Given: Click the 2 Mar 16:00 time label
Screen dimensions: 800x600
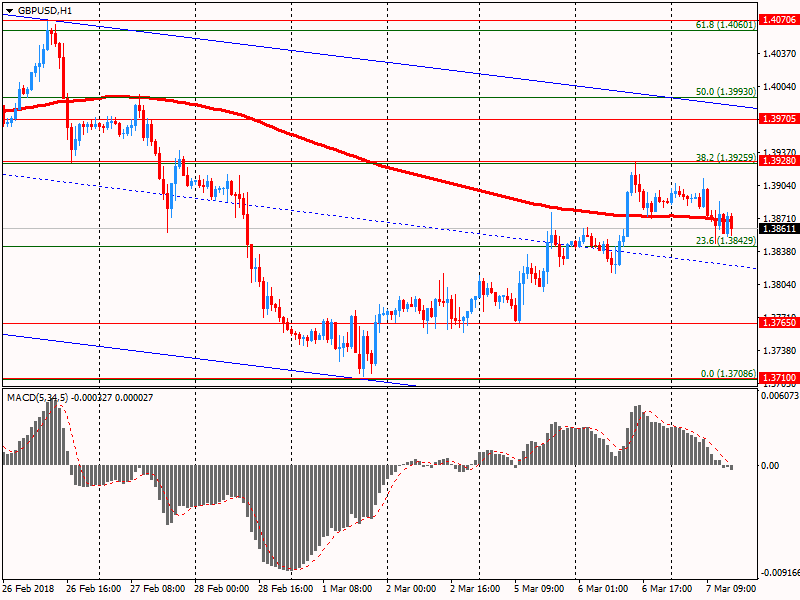Looking at the screenshot, I should (x=475, y=588).
